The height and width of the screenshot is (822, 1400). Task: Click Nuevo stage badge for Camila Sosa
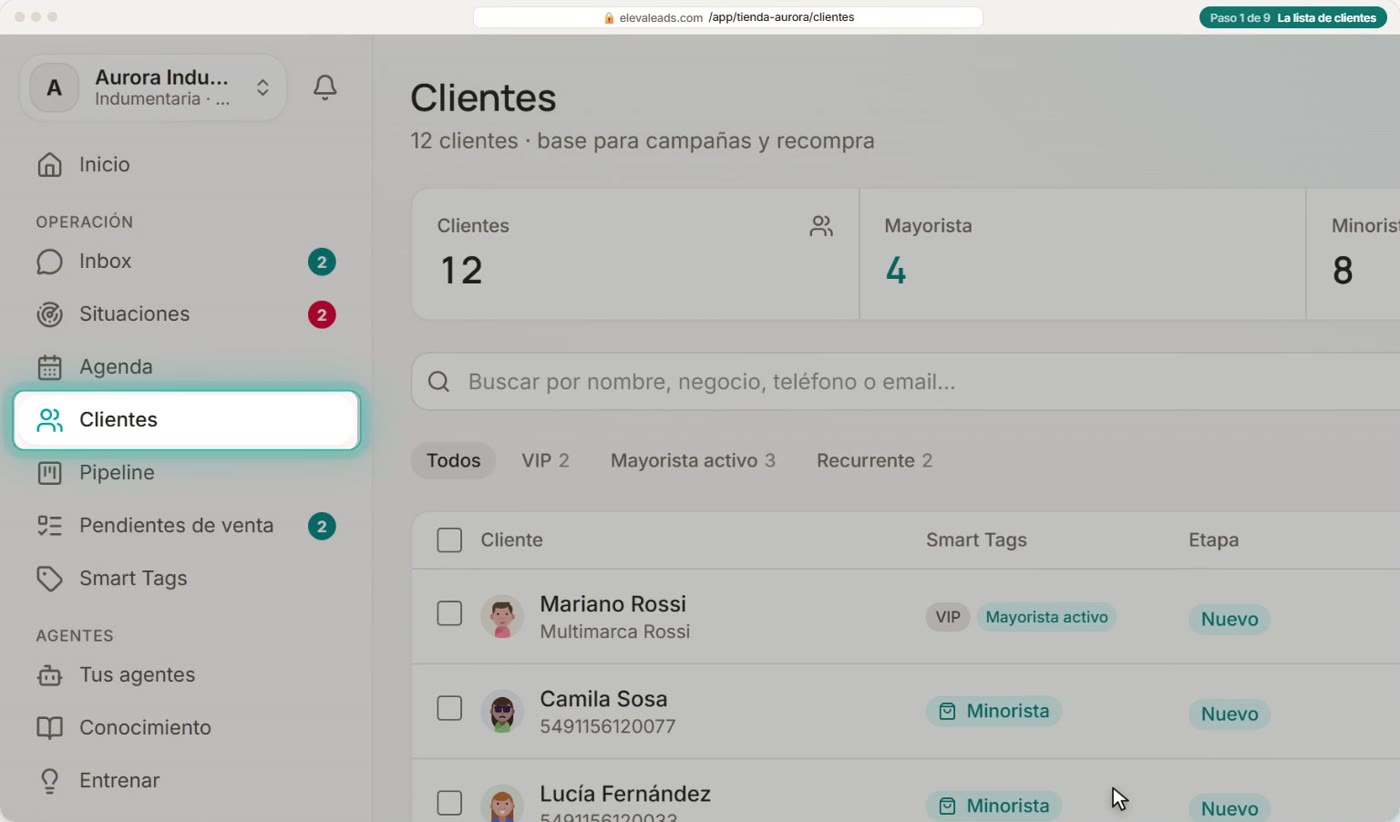click(x=1229, y=715)
